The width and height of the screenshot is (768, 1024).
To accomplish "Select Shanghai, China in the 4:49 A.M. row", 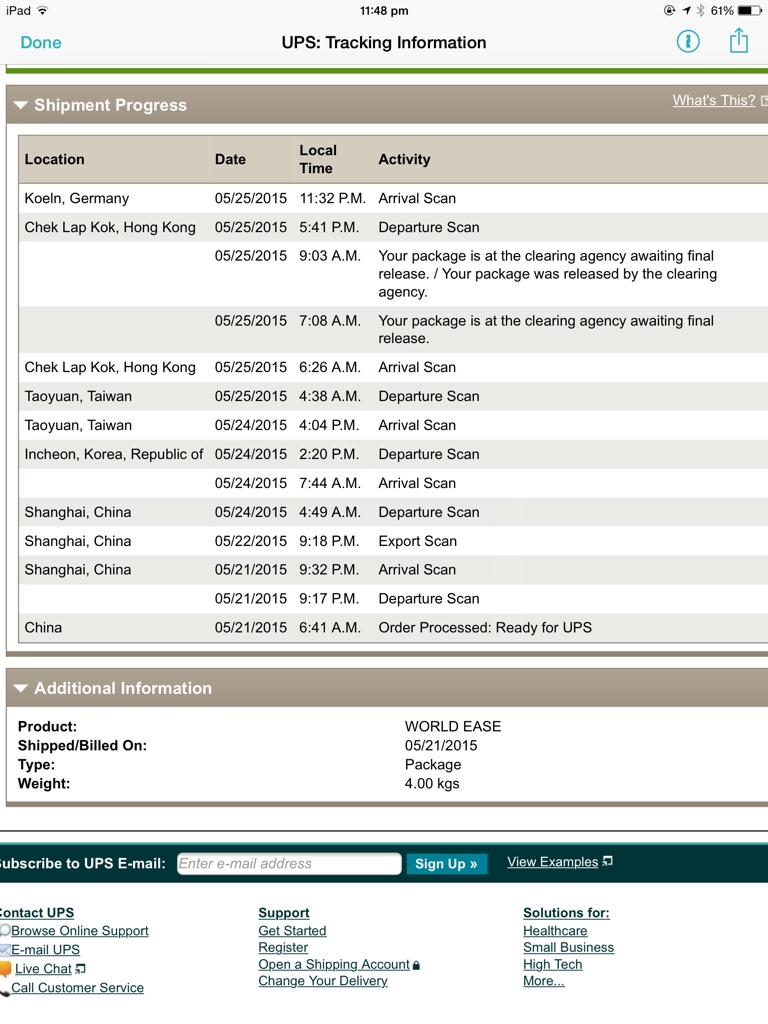I will tap(78, 512).
